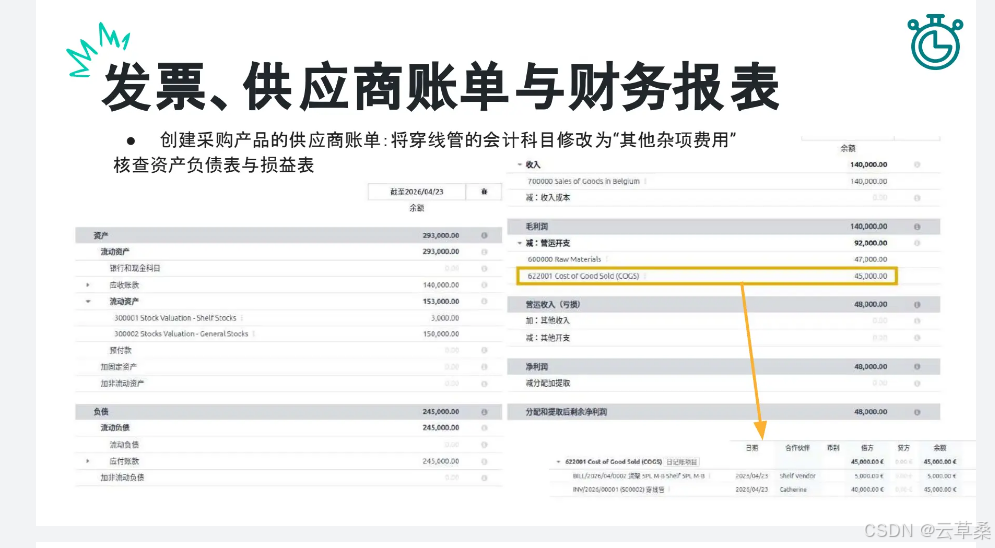Click the 日期 column header
The height and width of the screenshot is (548, 995).
point(752,448)
